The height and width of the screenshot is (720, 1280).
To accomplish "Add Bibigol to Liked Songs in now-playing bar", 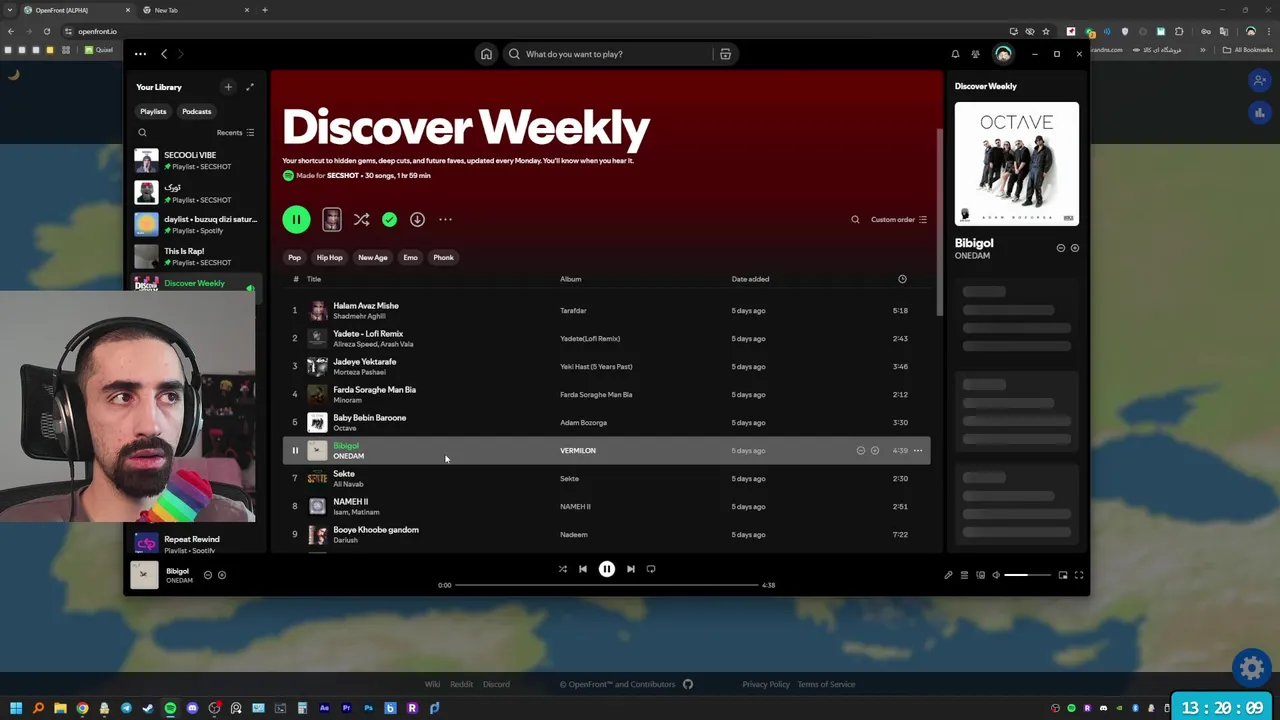I will click(222, 575).
